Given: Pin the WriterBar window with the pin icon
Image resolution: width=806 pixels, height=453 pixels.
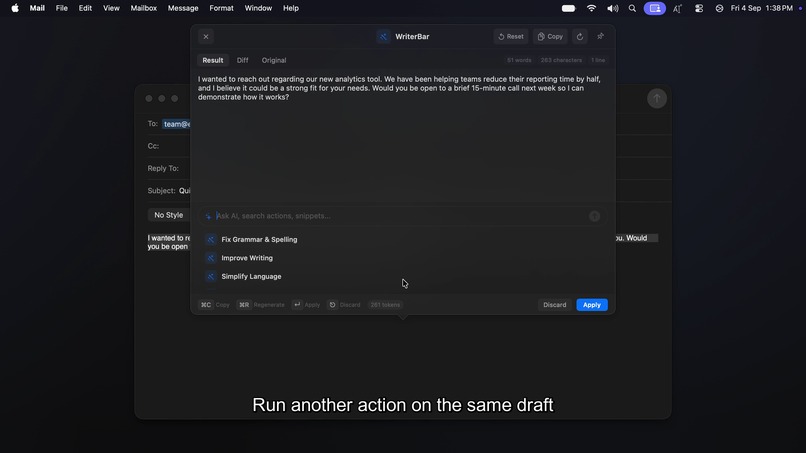Looking at the screenshot, I should (x=600, y=37).
